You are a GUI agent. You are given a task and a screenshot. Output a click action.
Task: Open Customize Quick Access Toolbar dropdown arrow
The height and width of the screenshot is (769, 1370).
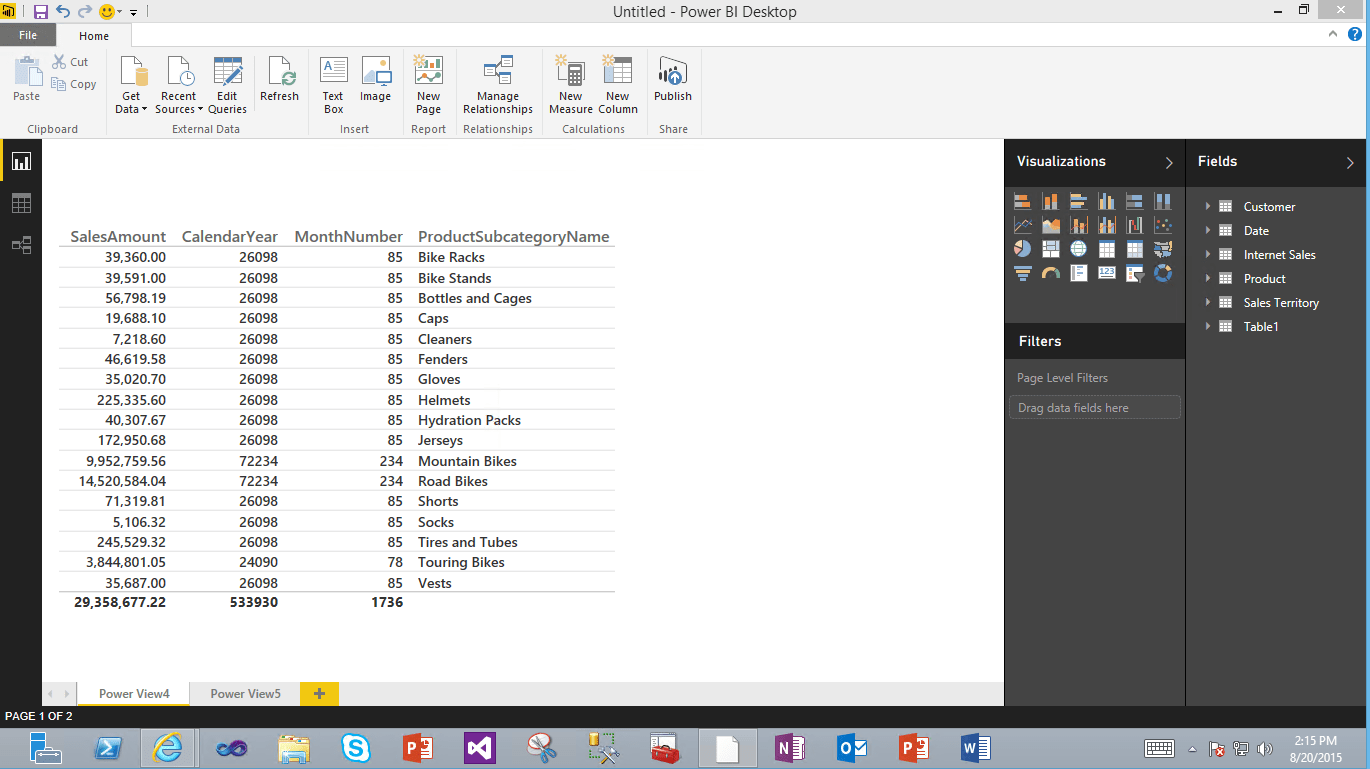tap(133, 12)
